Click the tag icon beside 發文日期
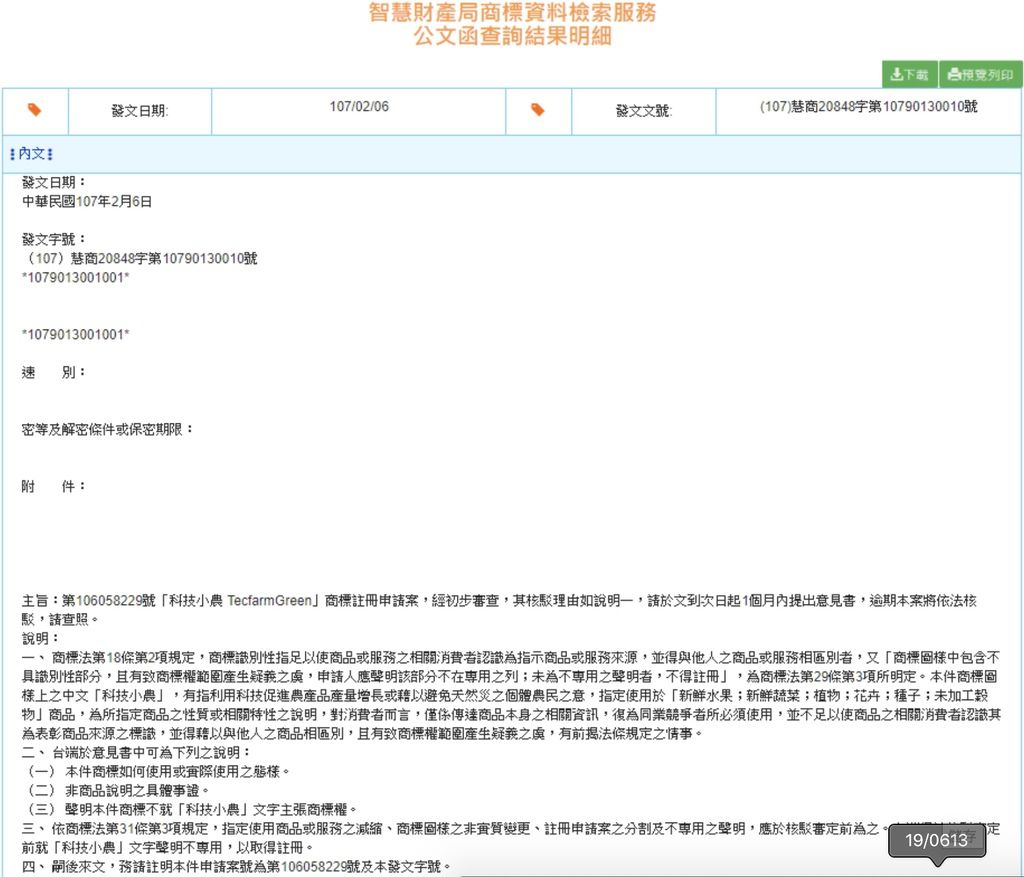The width and height of the screenshot is (1024, 877). click(x=35, y=110)
